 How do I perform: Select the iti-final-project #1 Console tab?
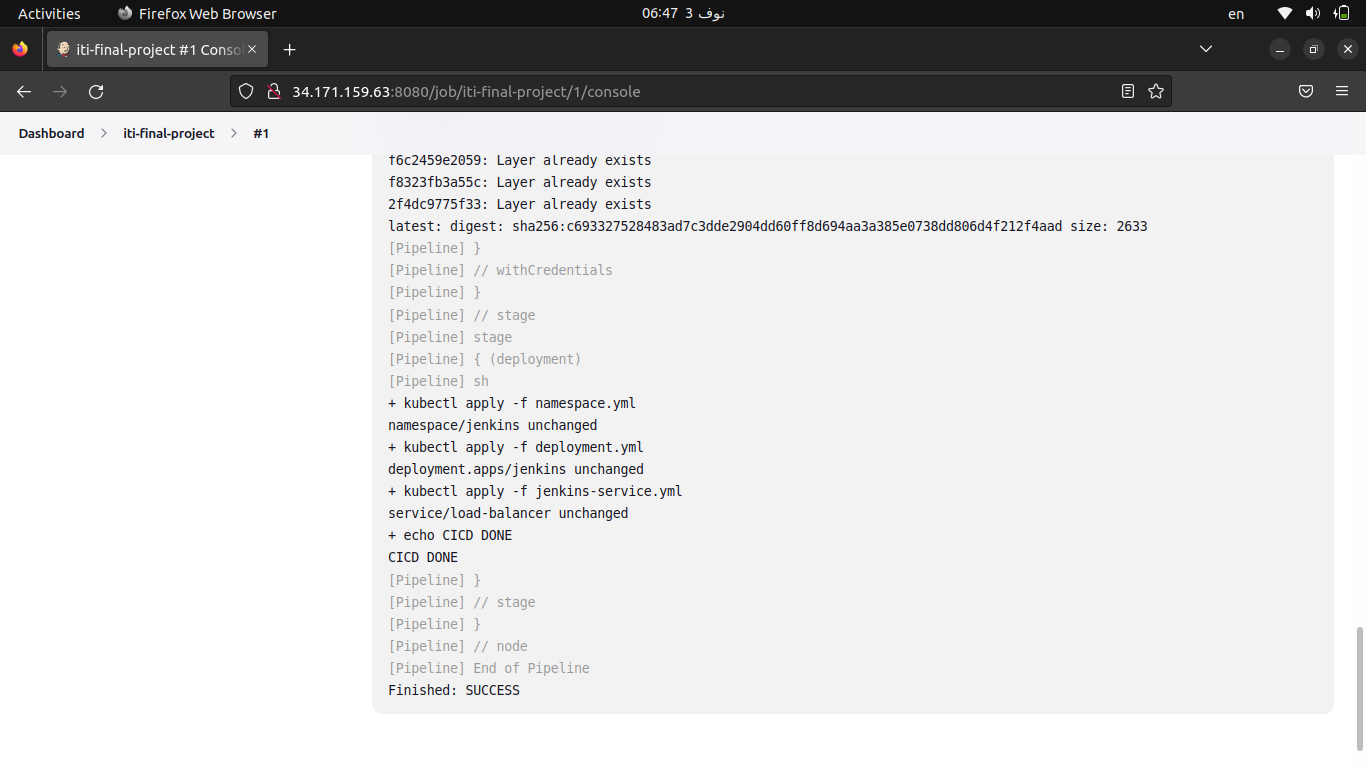(x=150, y=48)
